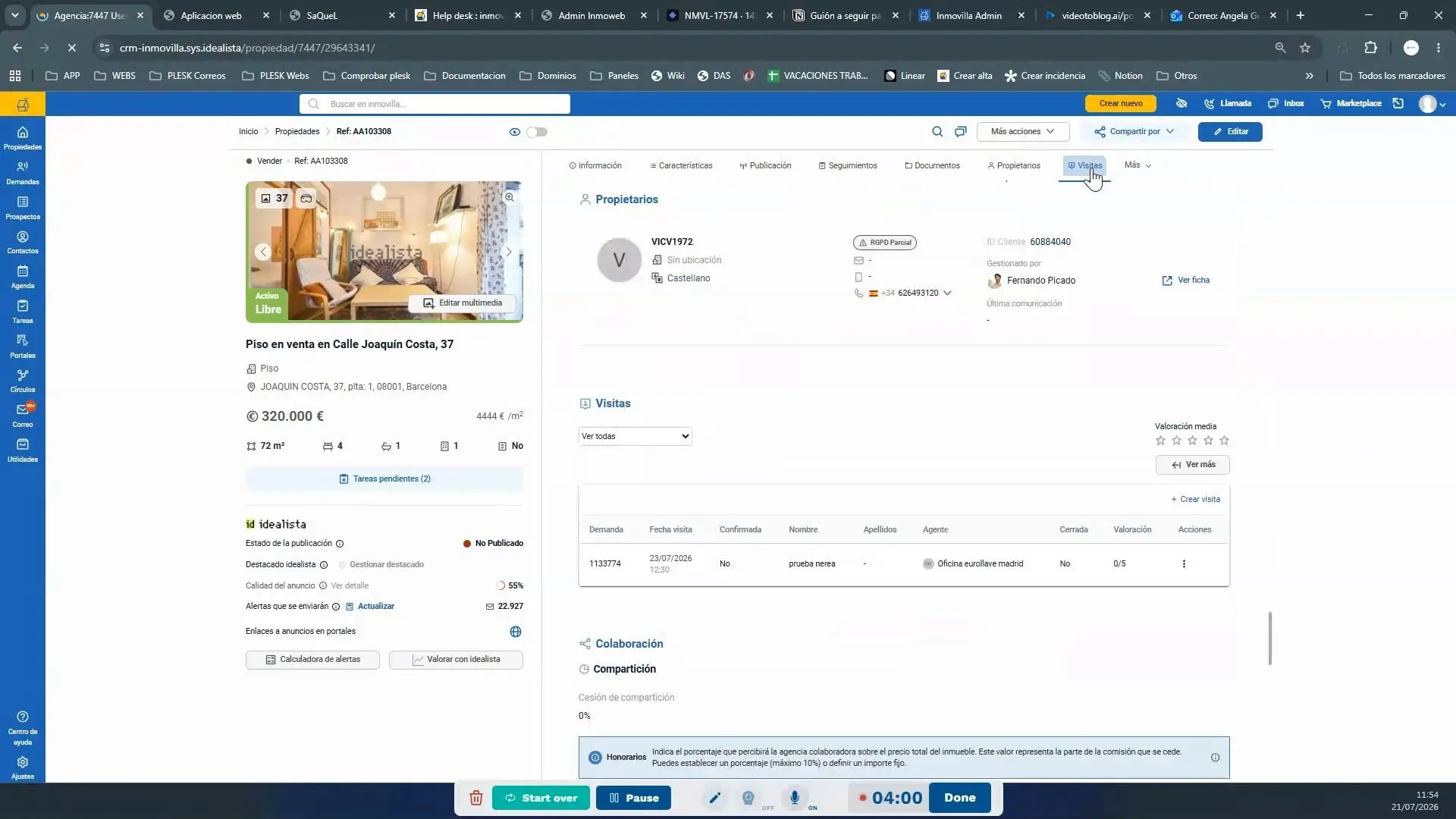This screenshot has height=819, width=1456.
Task: Click the globe icon for portal links
Action: [x=516, y=632]
